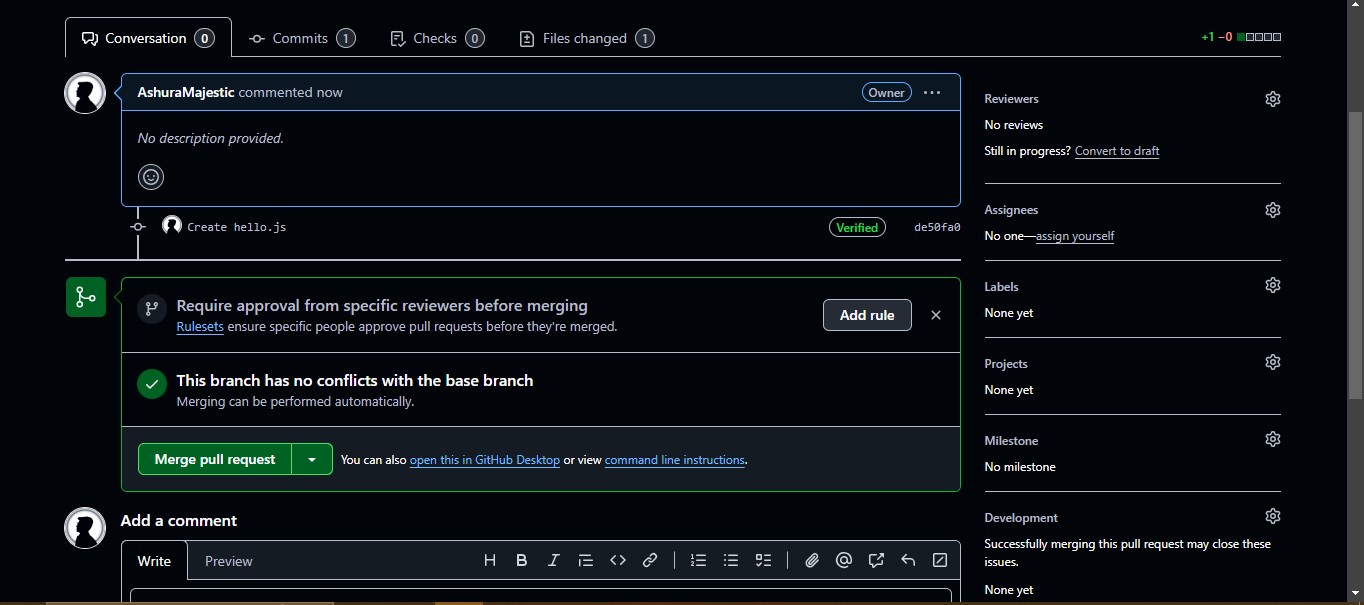1364x605 pixels.
Task: Click the Owner badge
Action: point(886,92)
